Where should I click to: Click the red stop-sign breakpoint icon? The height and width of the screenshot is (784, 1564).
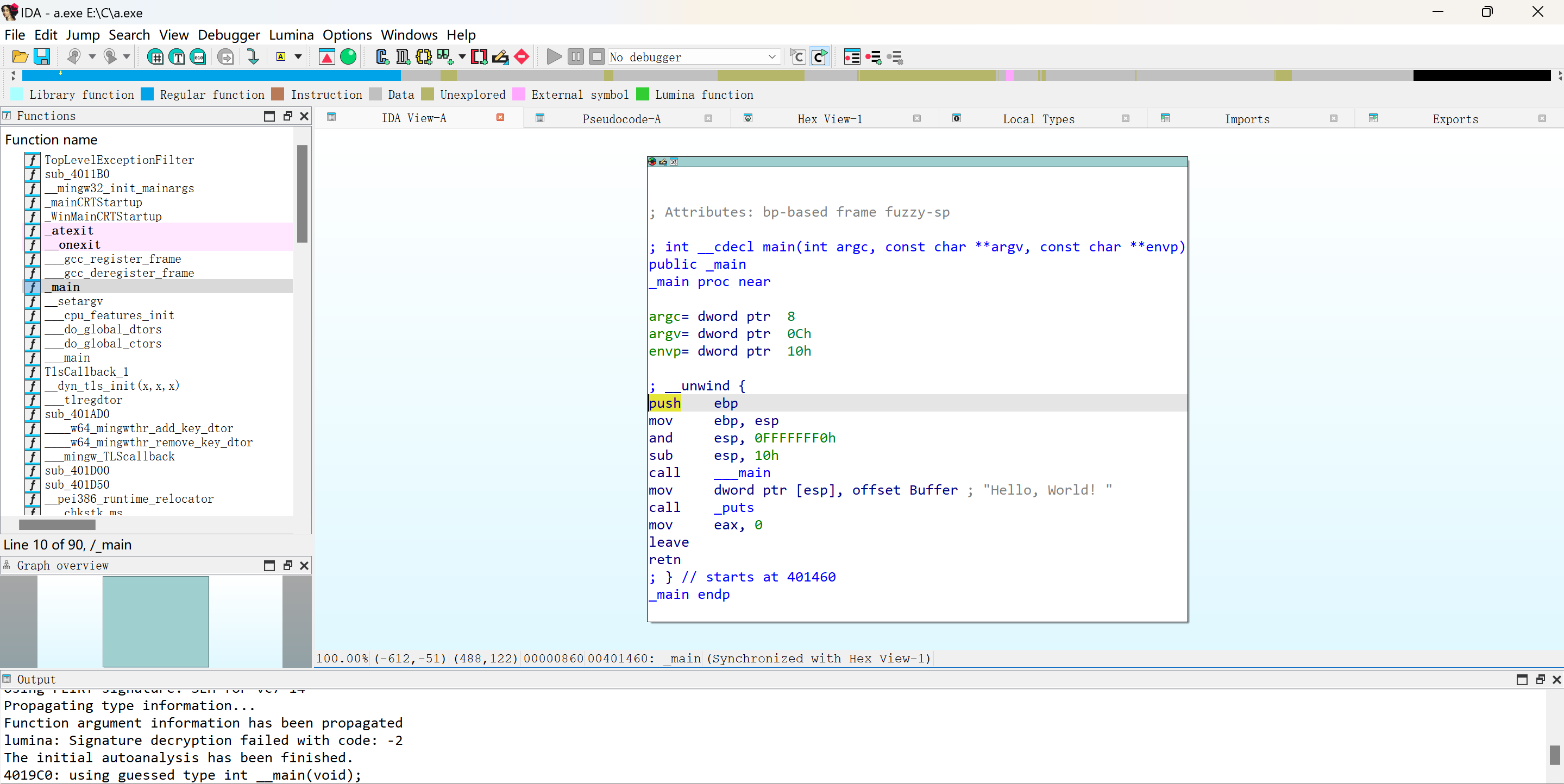(522, 57)
